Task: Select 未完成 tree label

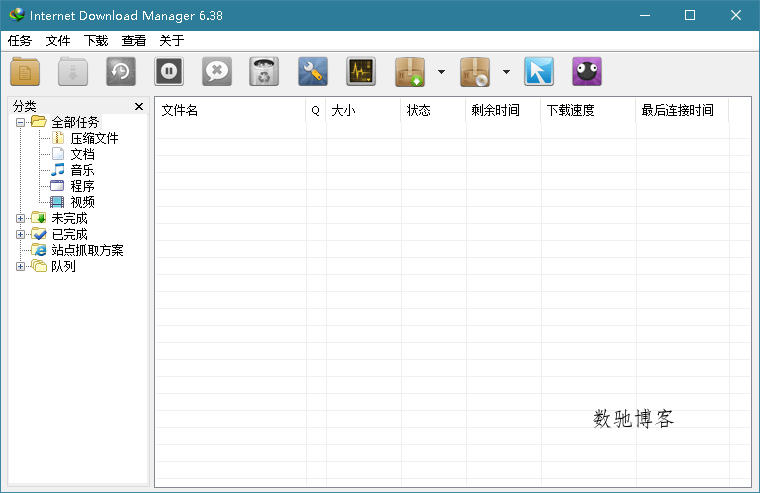Action: [70, 218]
